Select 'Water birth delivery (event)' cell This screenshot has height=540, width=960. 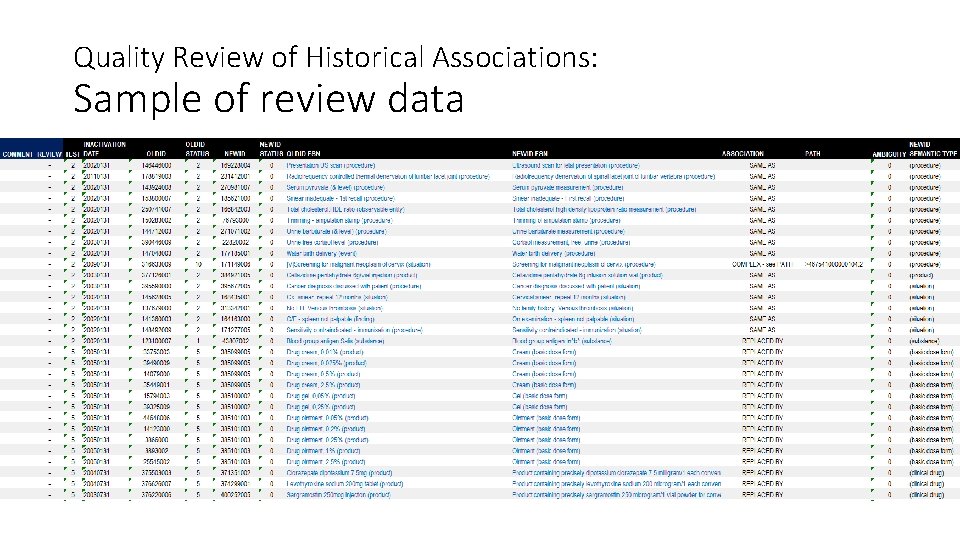click(x=321, y=253)
